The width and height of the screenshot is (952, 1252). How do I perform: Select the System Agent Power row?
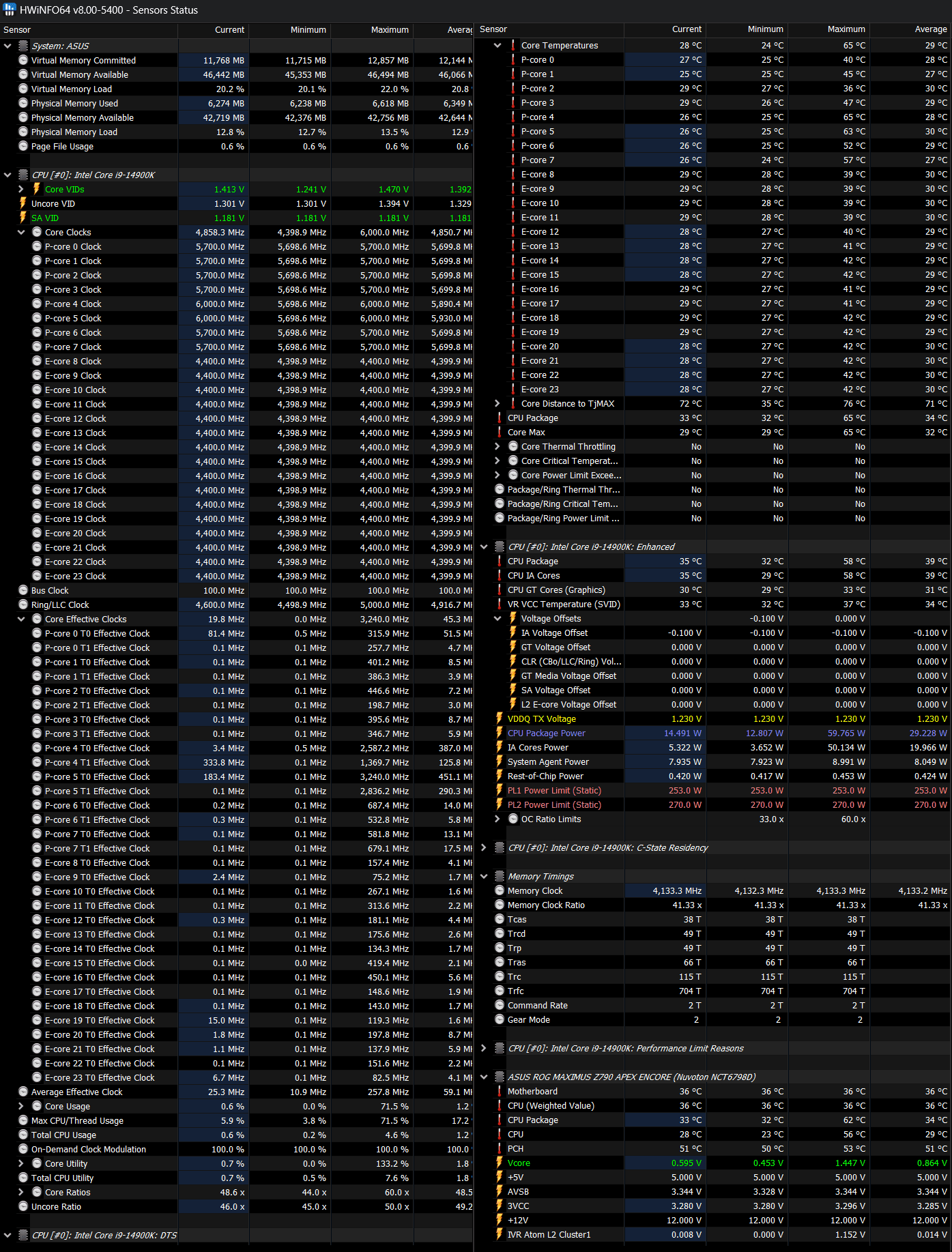point(714,761)
